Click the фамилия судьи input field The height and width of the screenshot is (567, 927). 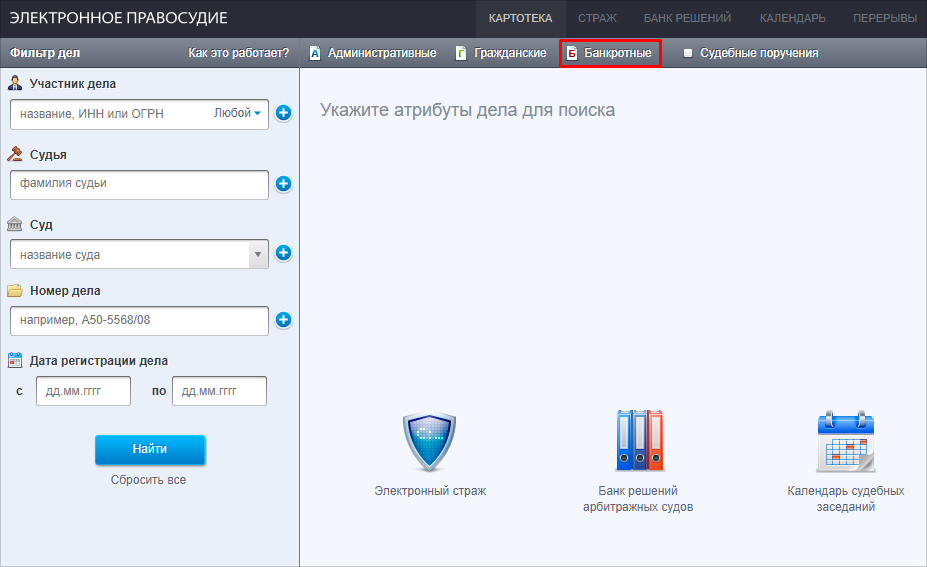point(139,184)
